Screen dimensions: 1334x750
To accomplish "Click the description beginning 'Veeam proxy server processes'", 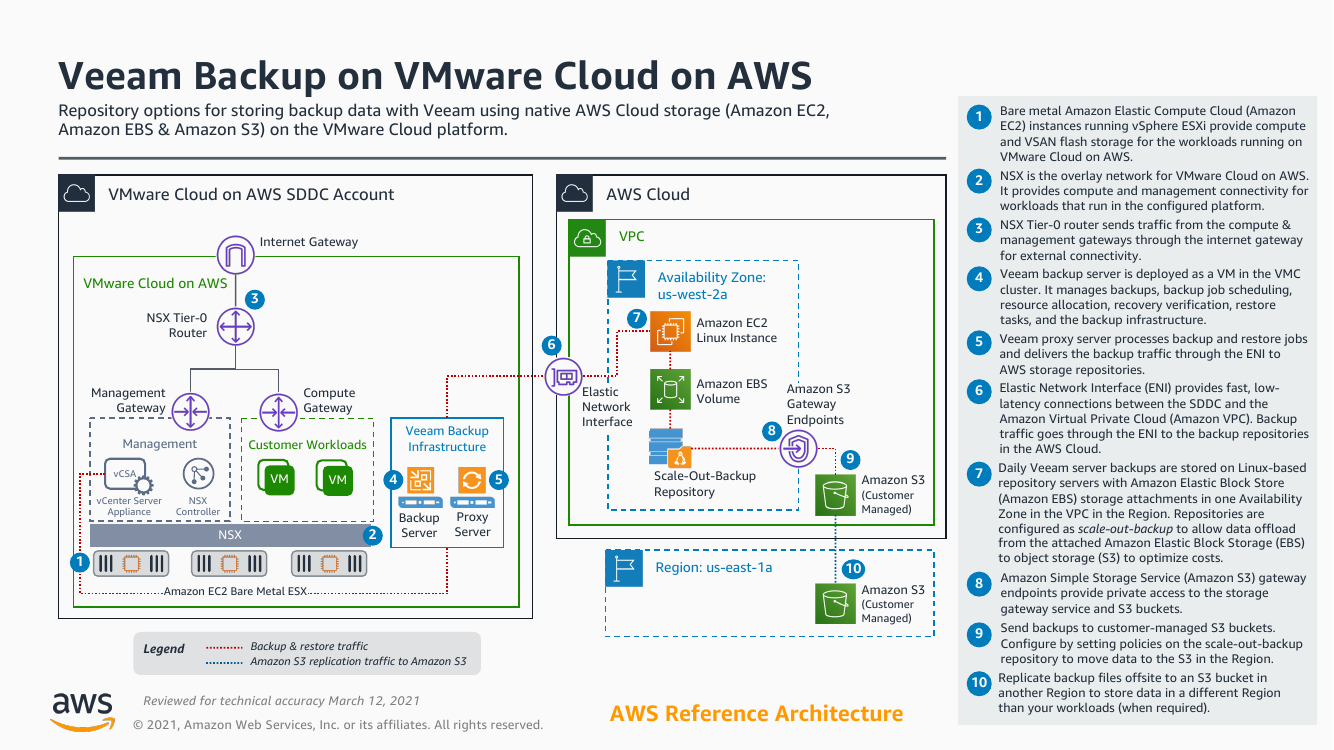I will [1154, 354].
